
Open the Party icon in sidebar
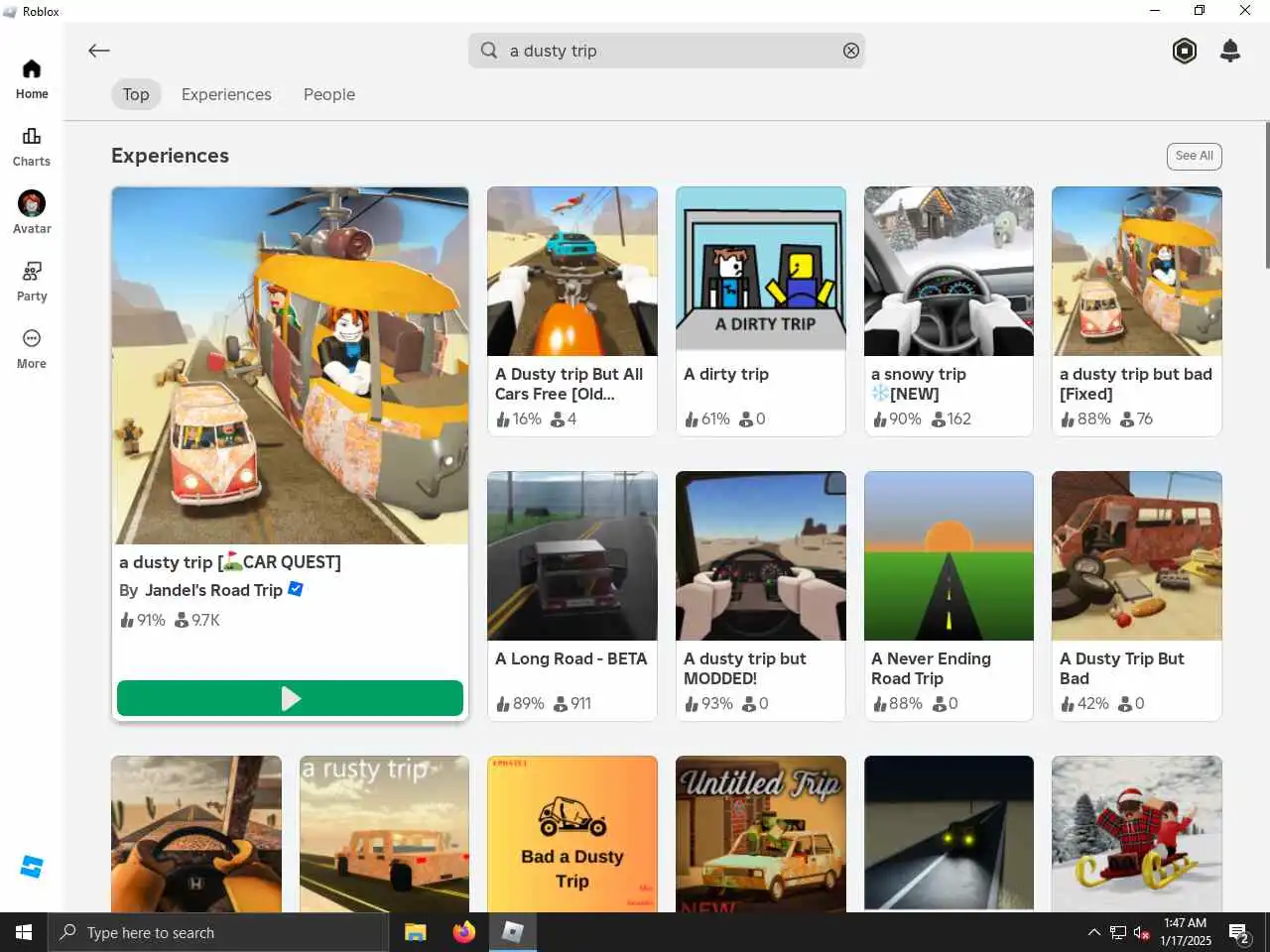pos(32,271)
